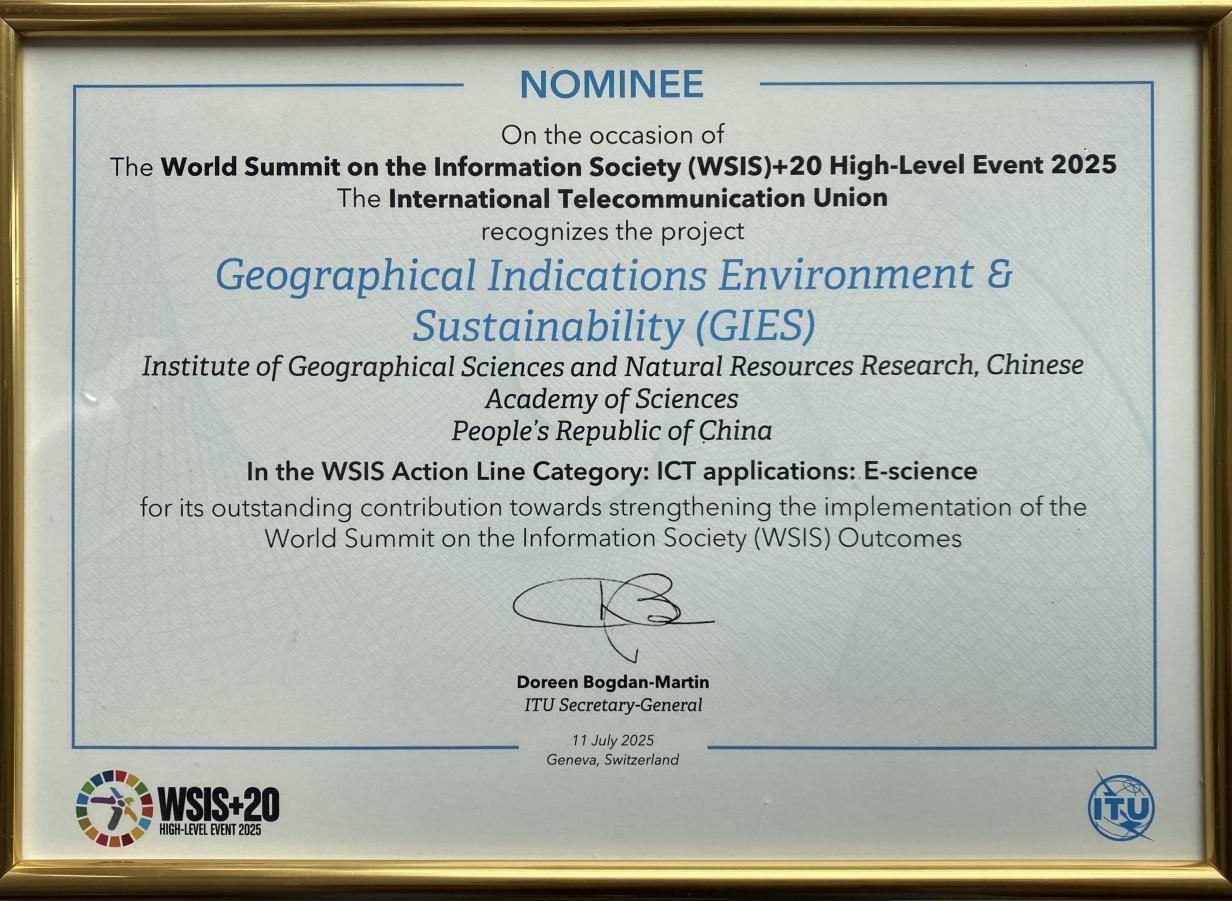Click the blue ITU globe logo
Image resolution: width=1232 pixels, height=901 pixels.
tap(1121, 806)
